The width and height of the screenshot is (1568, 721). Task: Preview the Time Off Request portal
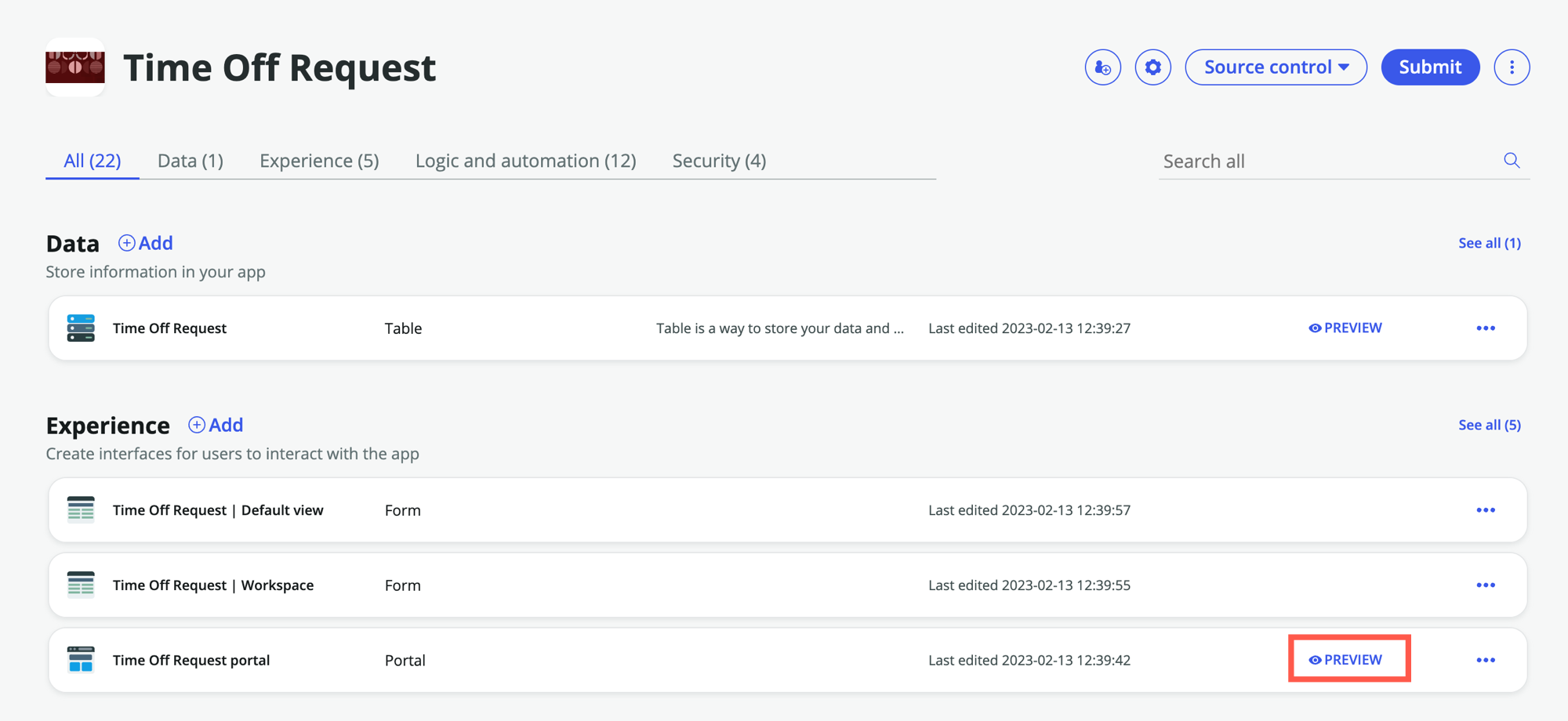coord(1345,660)
